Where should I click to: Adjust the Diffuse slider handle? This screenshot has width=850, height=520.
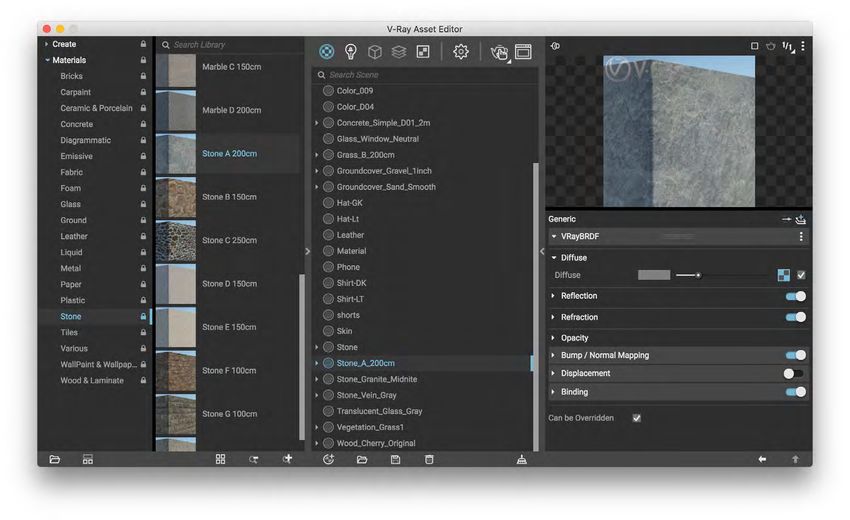click(698, 275)
